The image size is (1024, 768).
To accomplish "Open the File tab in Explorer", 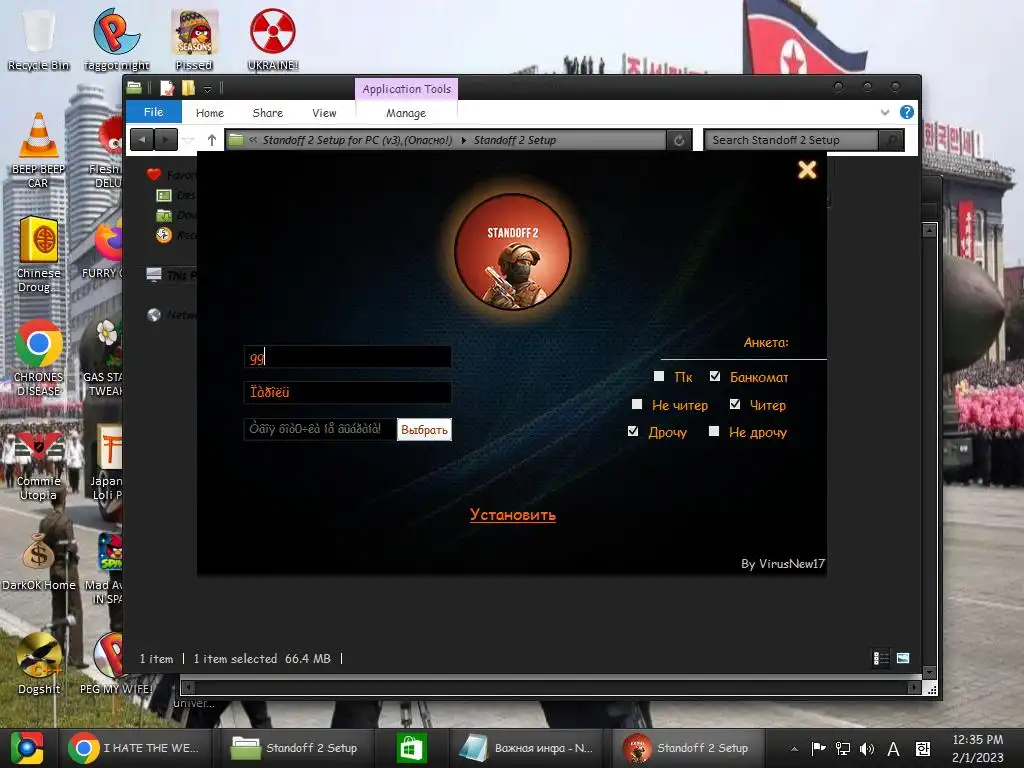I will (153, 112).
